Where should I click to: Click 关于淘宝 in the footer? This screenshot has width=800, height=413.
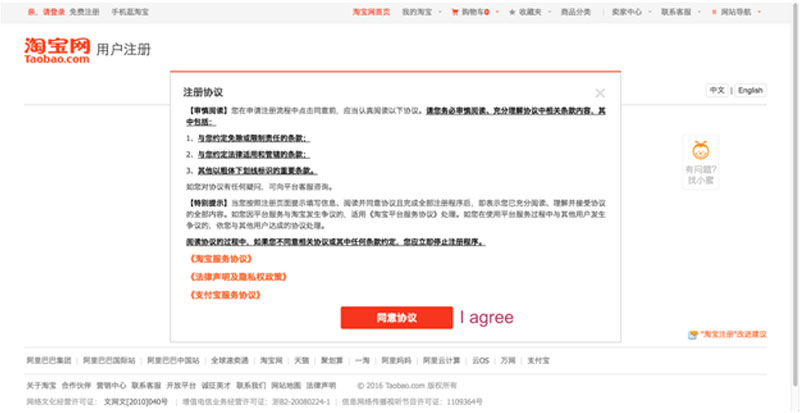41,385
